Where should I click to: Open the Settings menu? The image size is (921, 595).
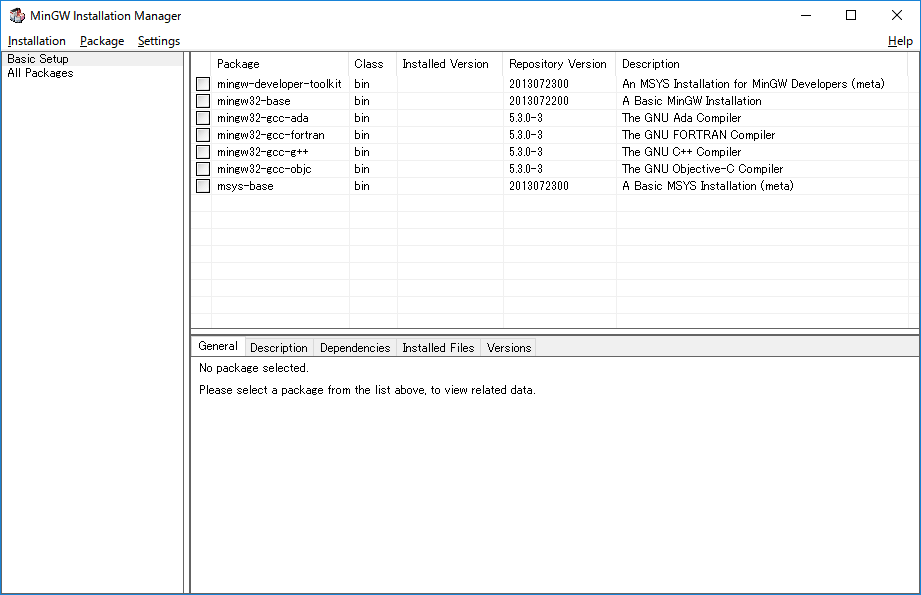point(159,41)
